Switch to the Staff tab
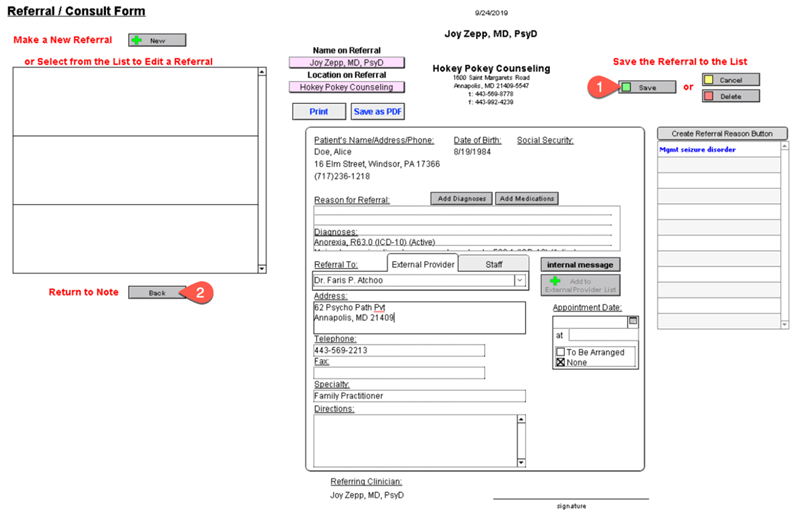Viewport: 800px width, 518px height. (x=494, y=264)
